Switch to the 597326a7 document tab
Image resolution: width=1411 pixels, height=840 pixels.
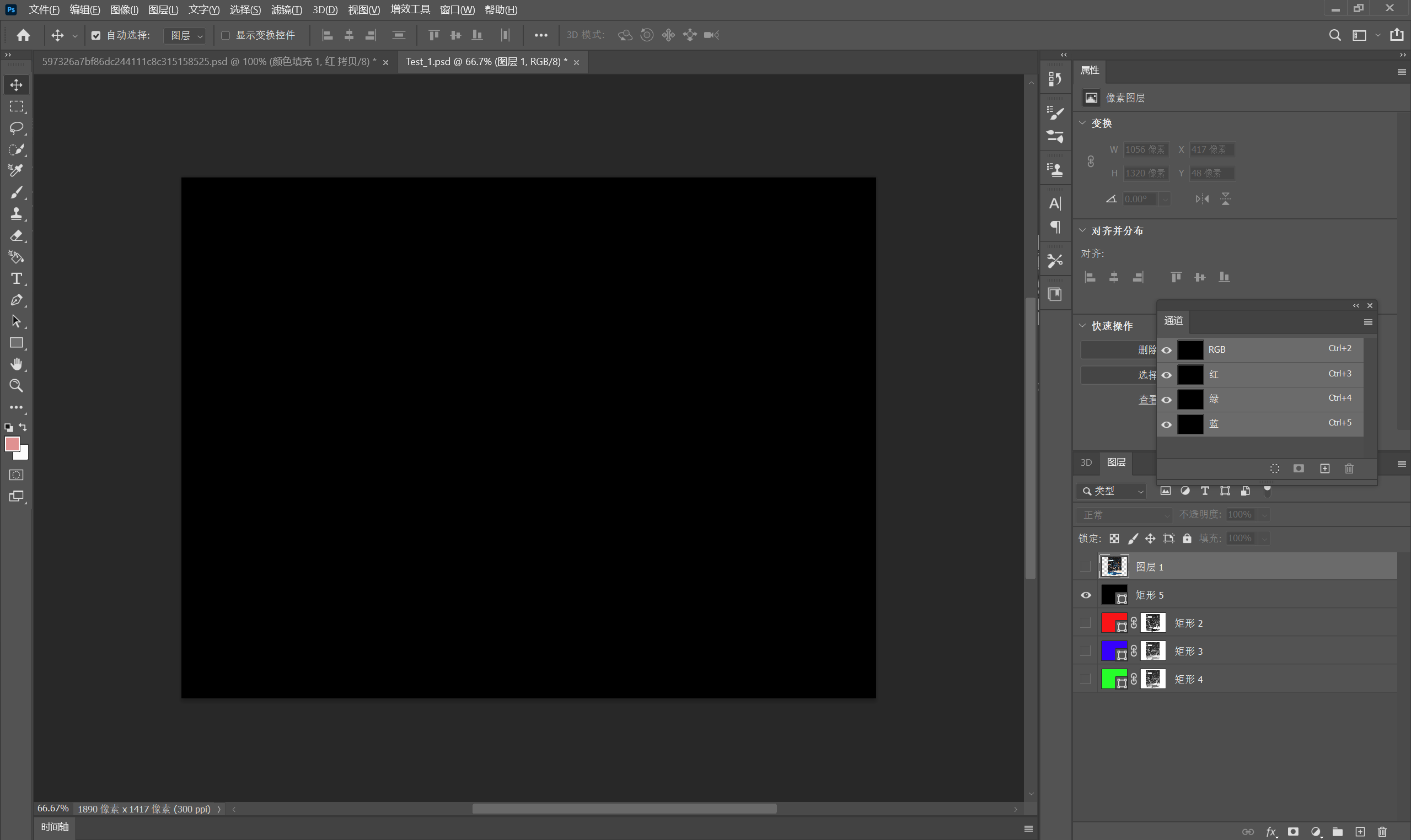click(x=208, y=62)
